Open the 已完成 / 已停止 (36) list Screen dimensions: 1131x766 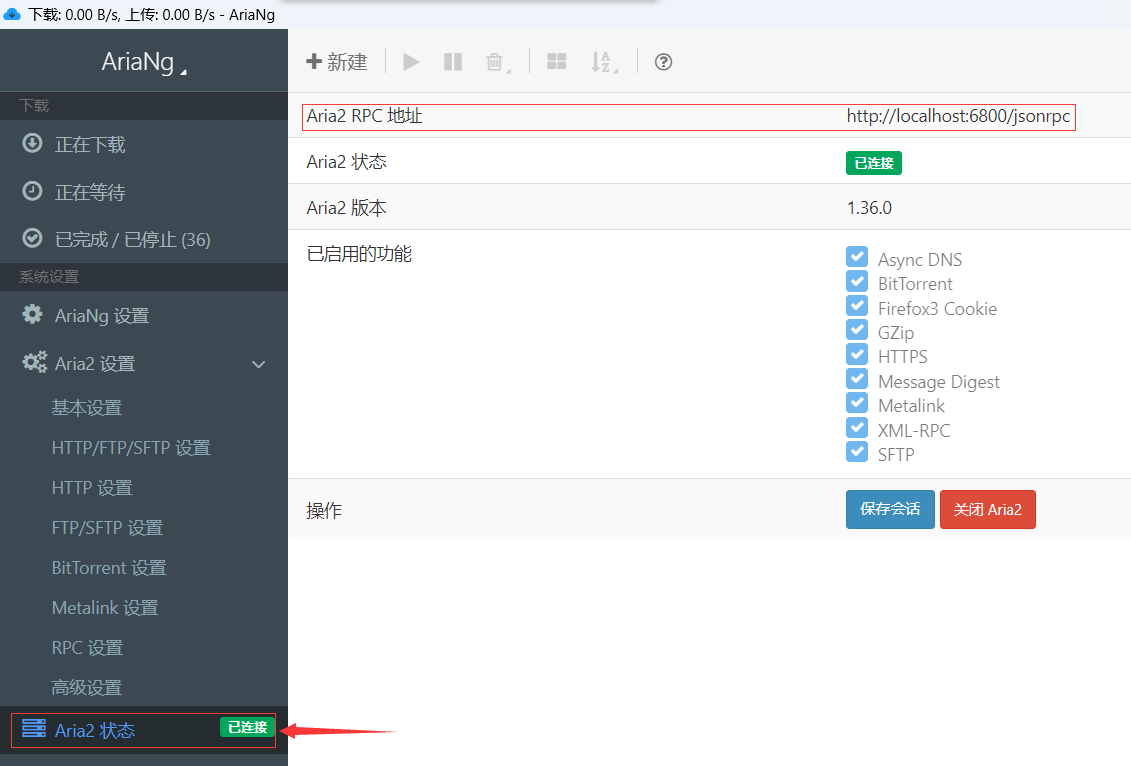[x=132, y=240]
